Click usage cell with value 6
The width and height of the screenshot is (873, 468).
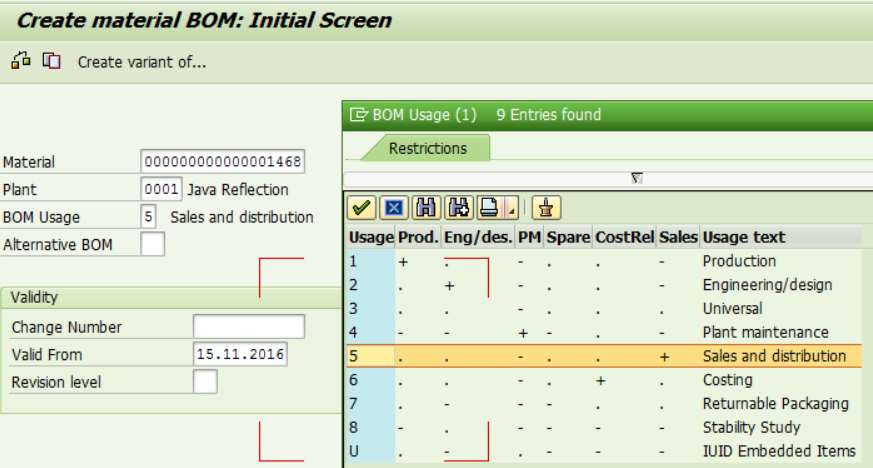tap(371, 380)
